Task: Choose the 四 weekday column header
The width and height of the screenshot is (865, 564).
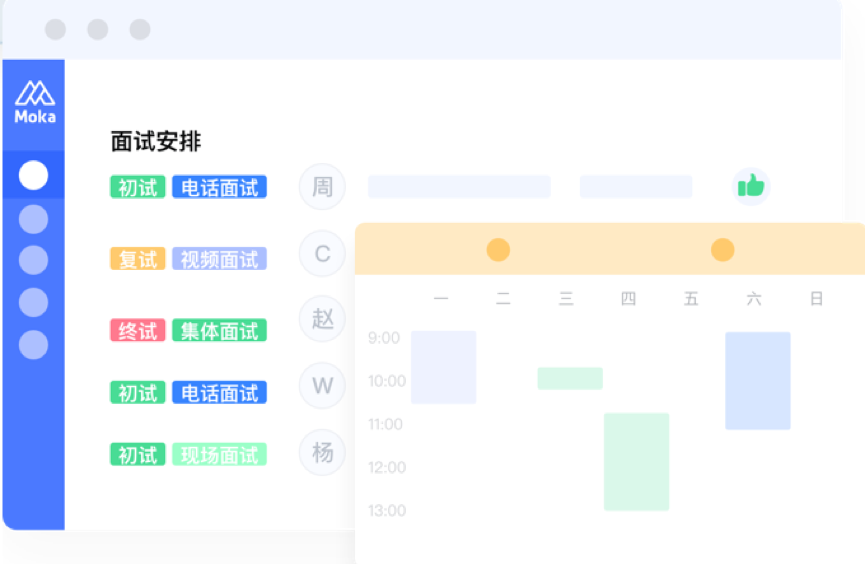Action: 628,299
